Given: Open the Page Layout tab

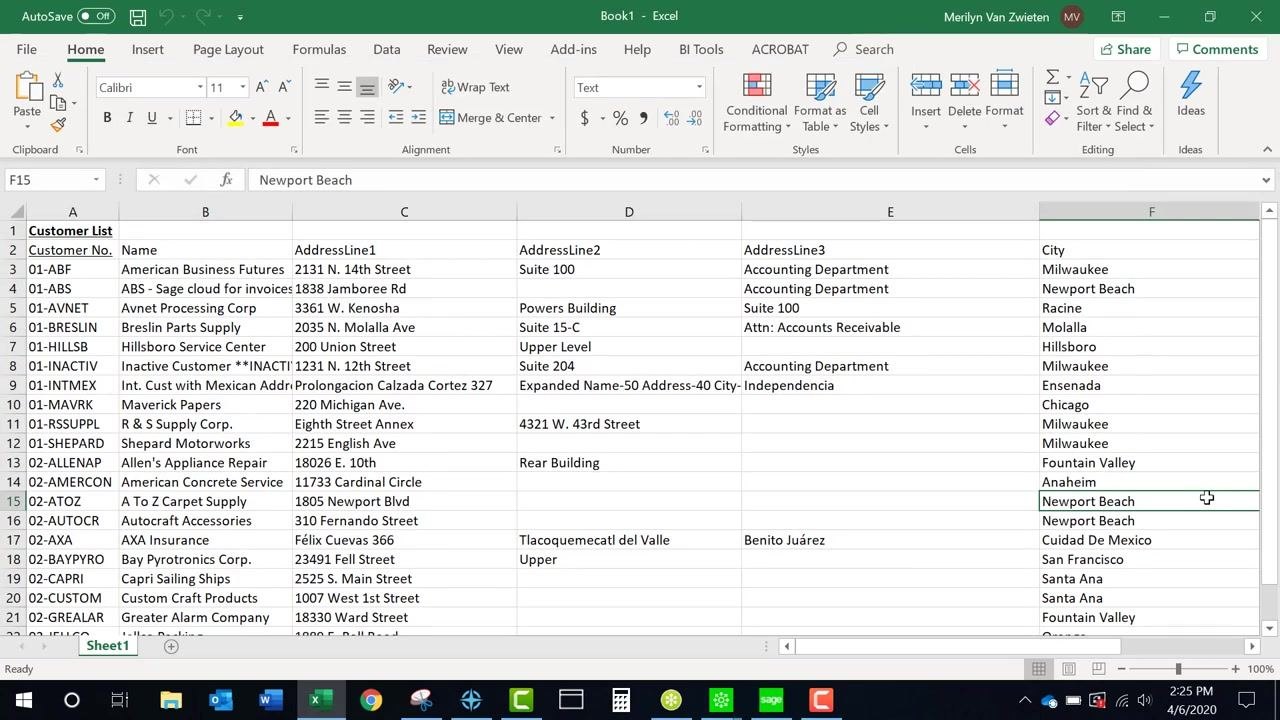Looking at the screenshot, I should (x=228, y=49).
